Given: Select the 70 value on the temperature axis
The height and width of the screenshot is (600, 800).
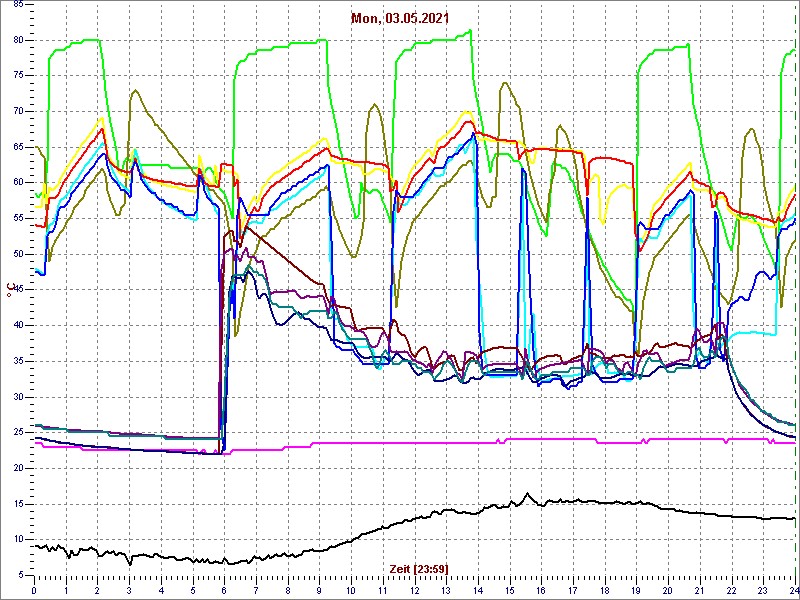Looking at the screenshot, I should [x=16, y=112].
